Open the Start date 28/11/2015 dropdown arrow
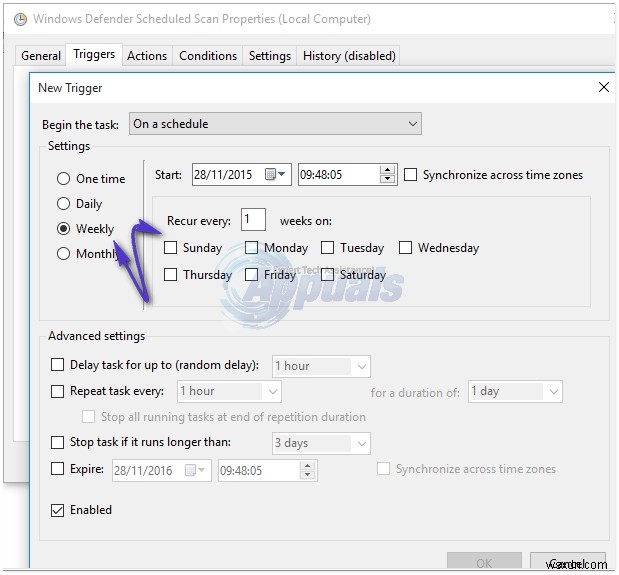This screenshot has height=575, width=619. (281, 174)
